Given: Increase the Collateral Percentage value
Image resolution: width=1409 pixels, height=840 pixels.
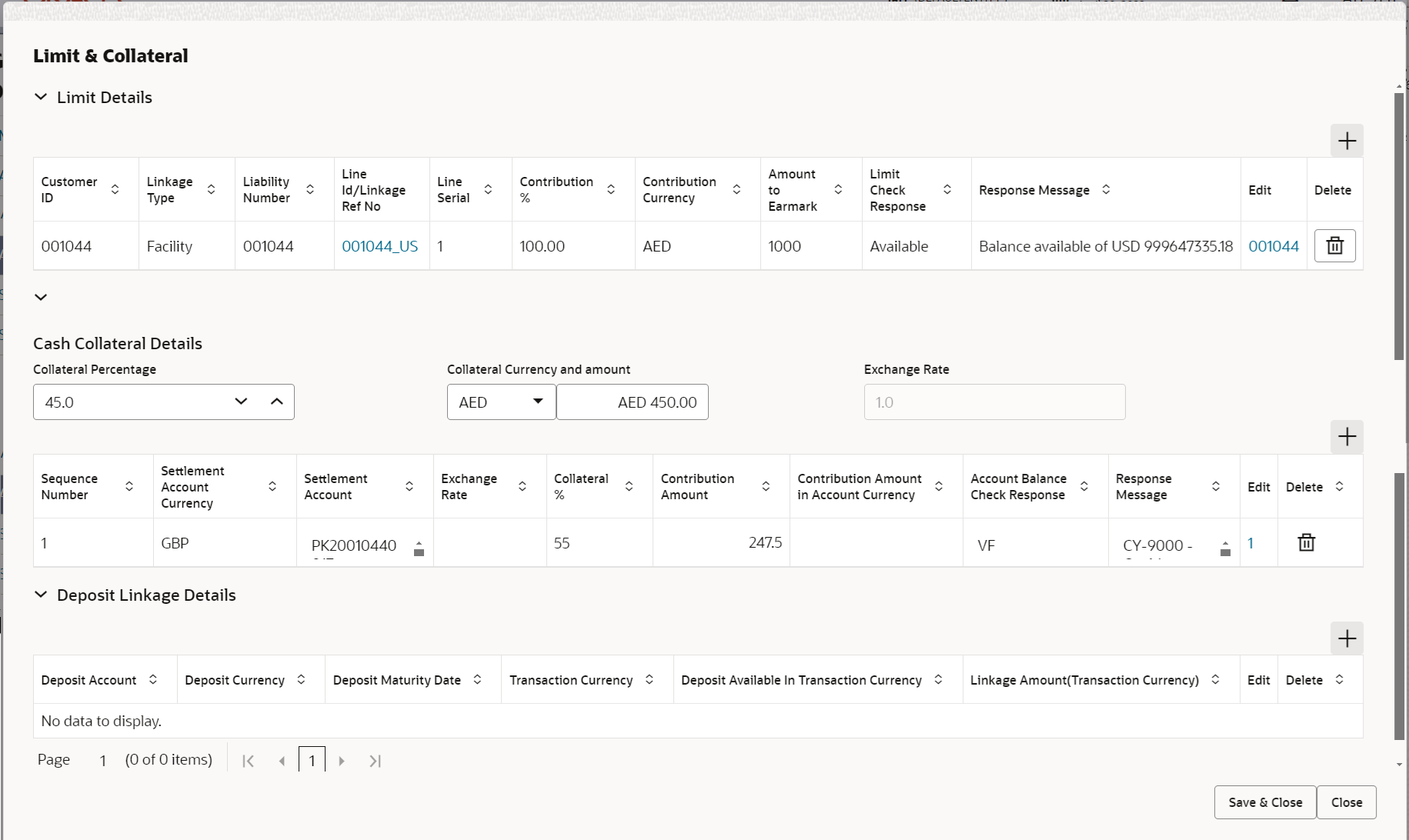Looking at the screenshot, I should tap(277, 402).
